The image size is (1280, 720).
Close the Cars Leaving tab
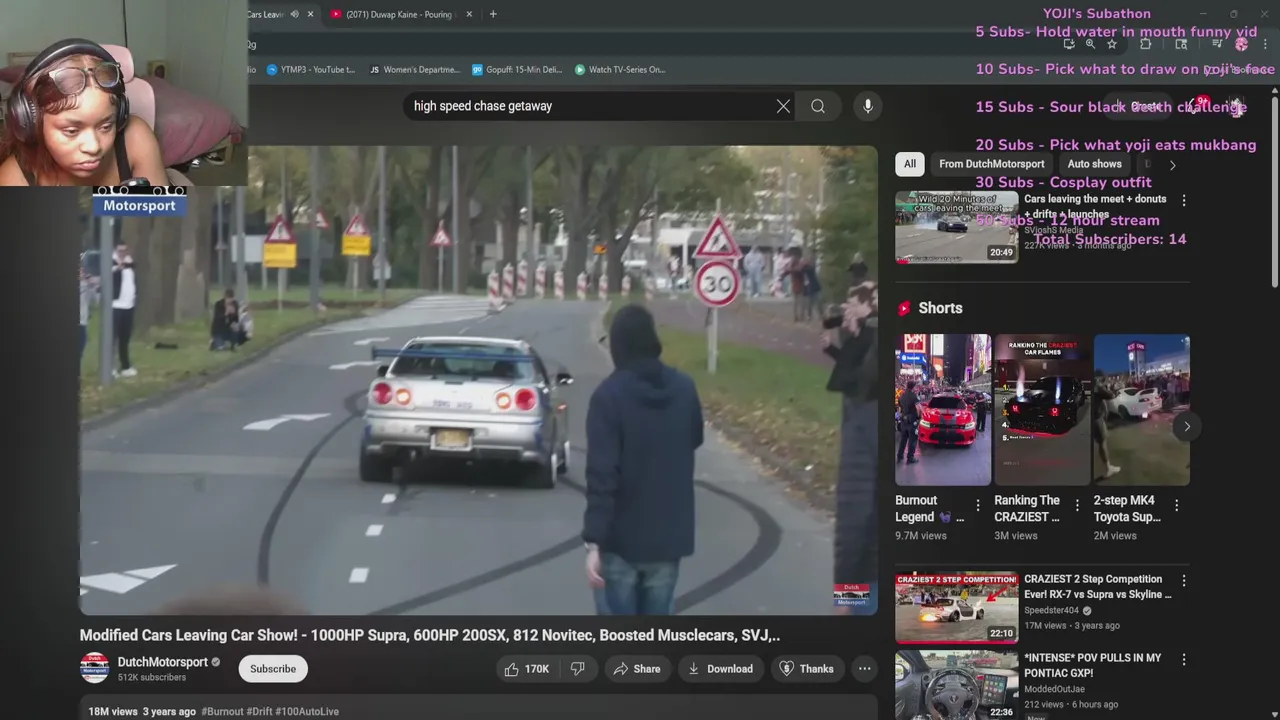click(x=310, y=14)
